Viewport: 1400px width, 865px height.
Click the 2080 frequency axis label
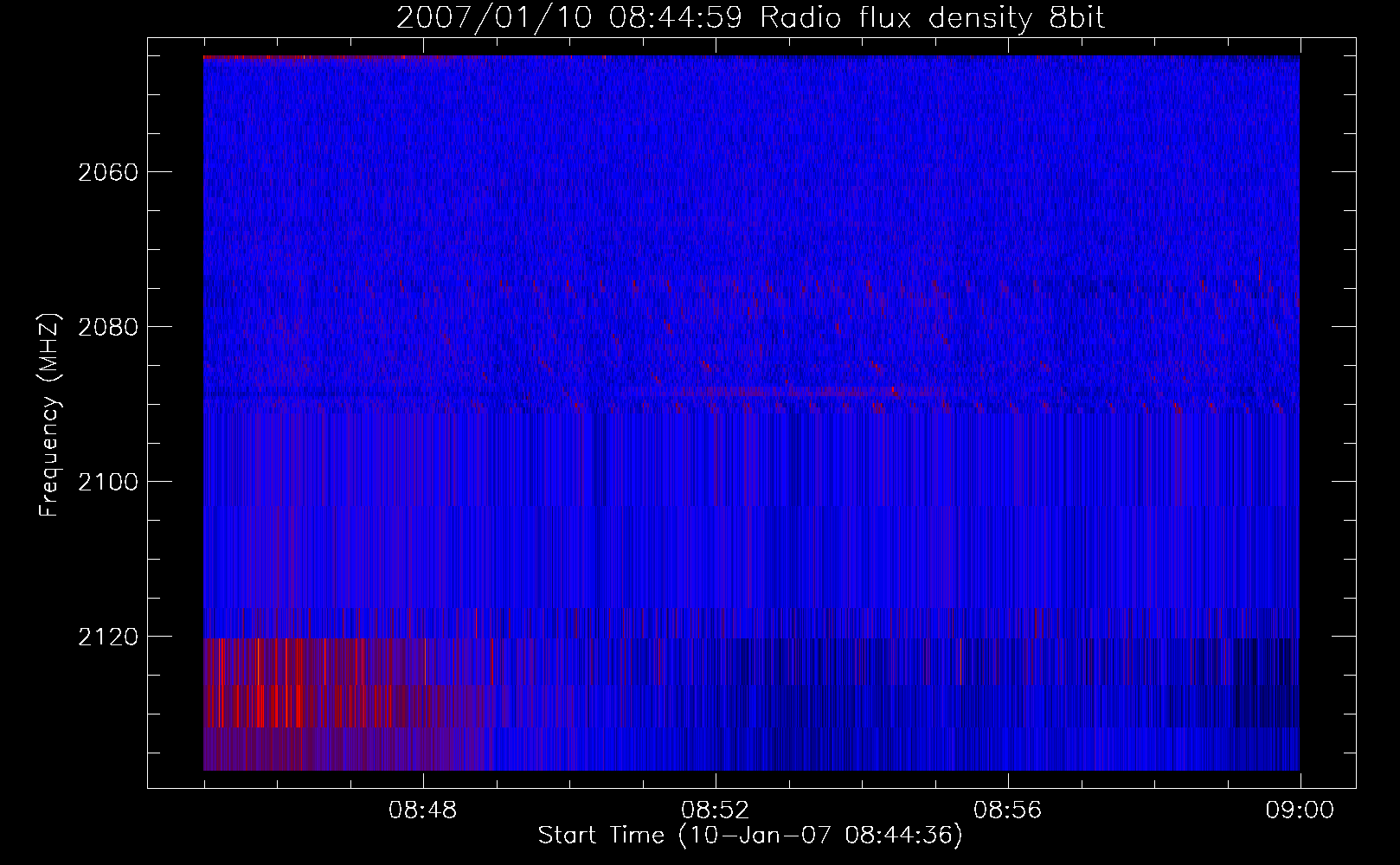[x=108, y=327]
